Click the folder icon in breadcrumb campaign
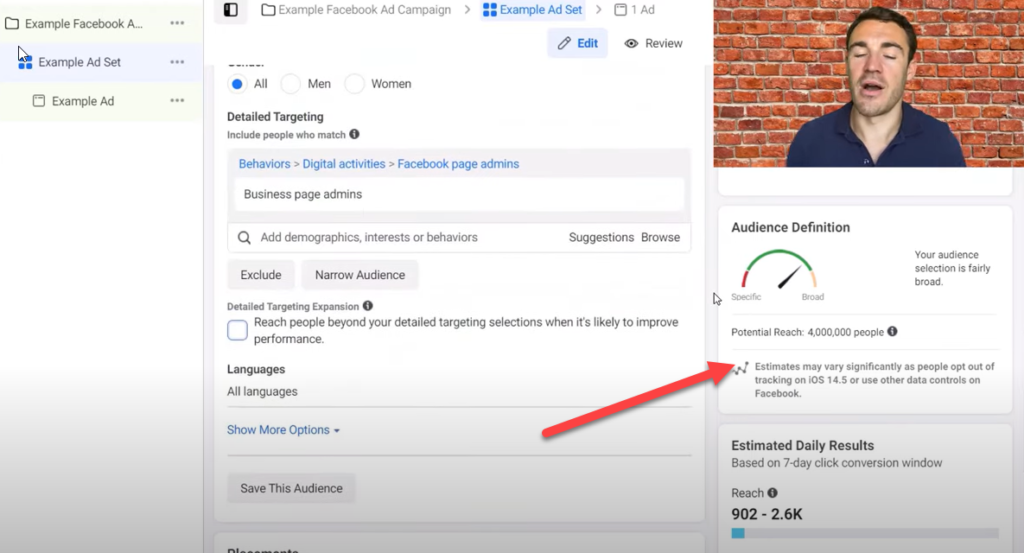 [x=268, y=10]
